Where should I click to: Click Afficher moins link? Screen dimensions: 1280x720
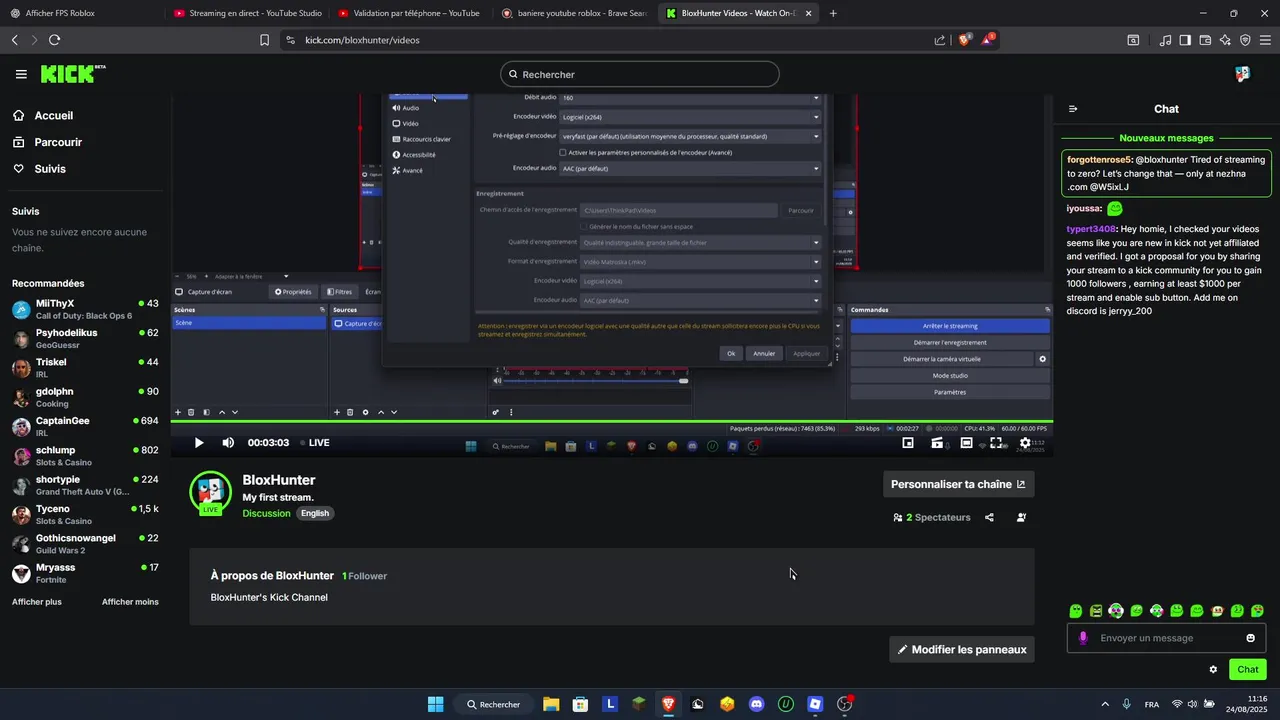(130, 602)
